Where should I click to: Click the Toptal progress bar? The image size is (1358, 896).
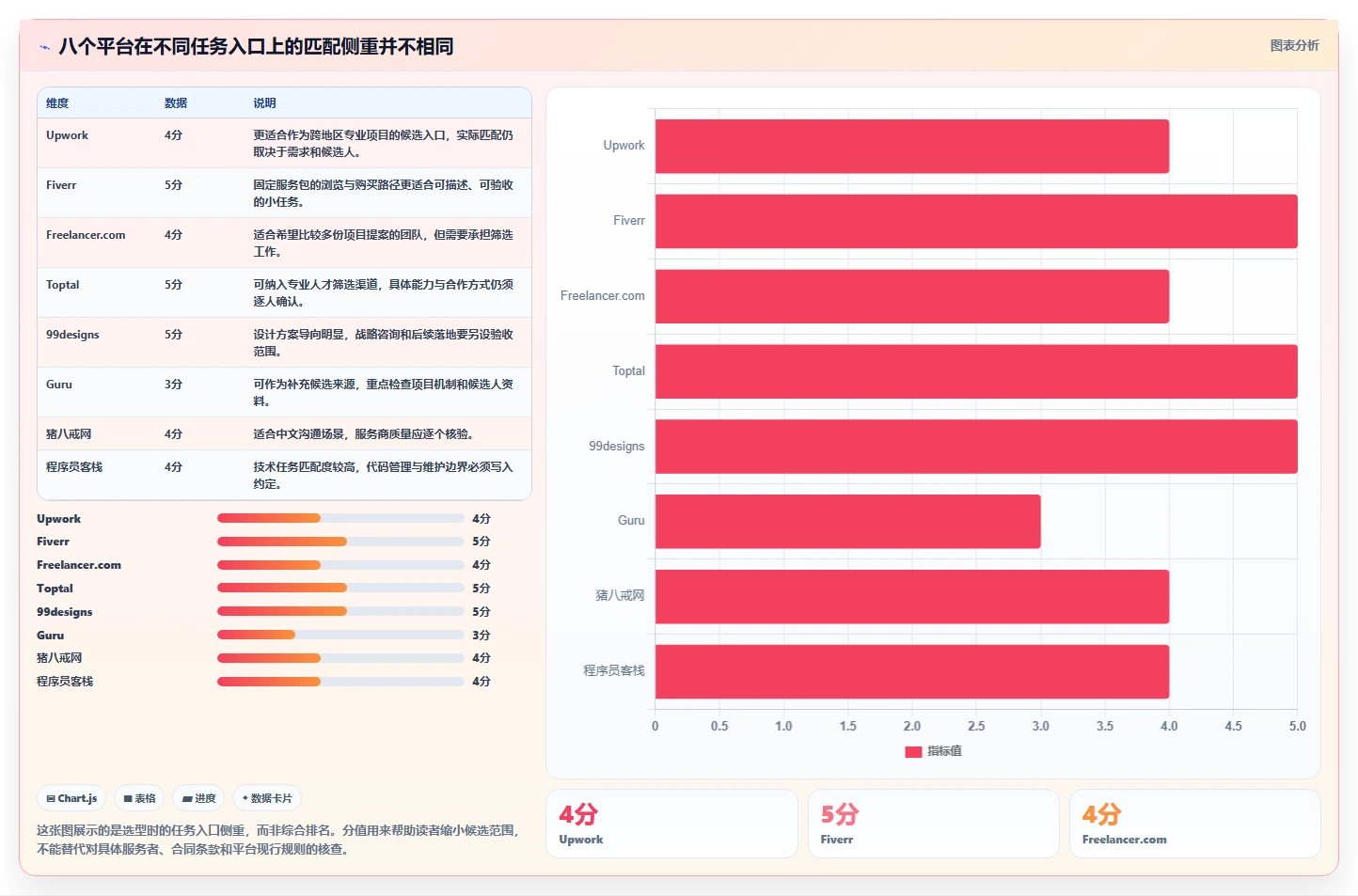tap(340, 588)
